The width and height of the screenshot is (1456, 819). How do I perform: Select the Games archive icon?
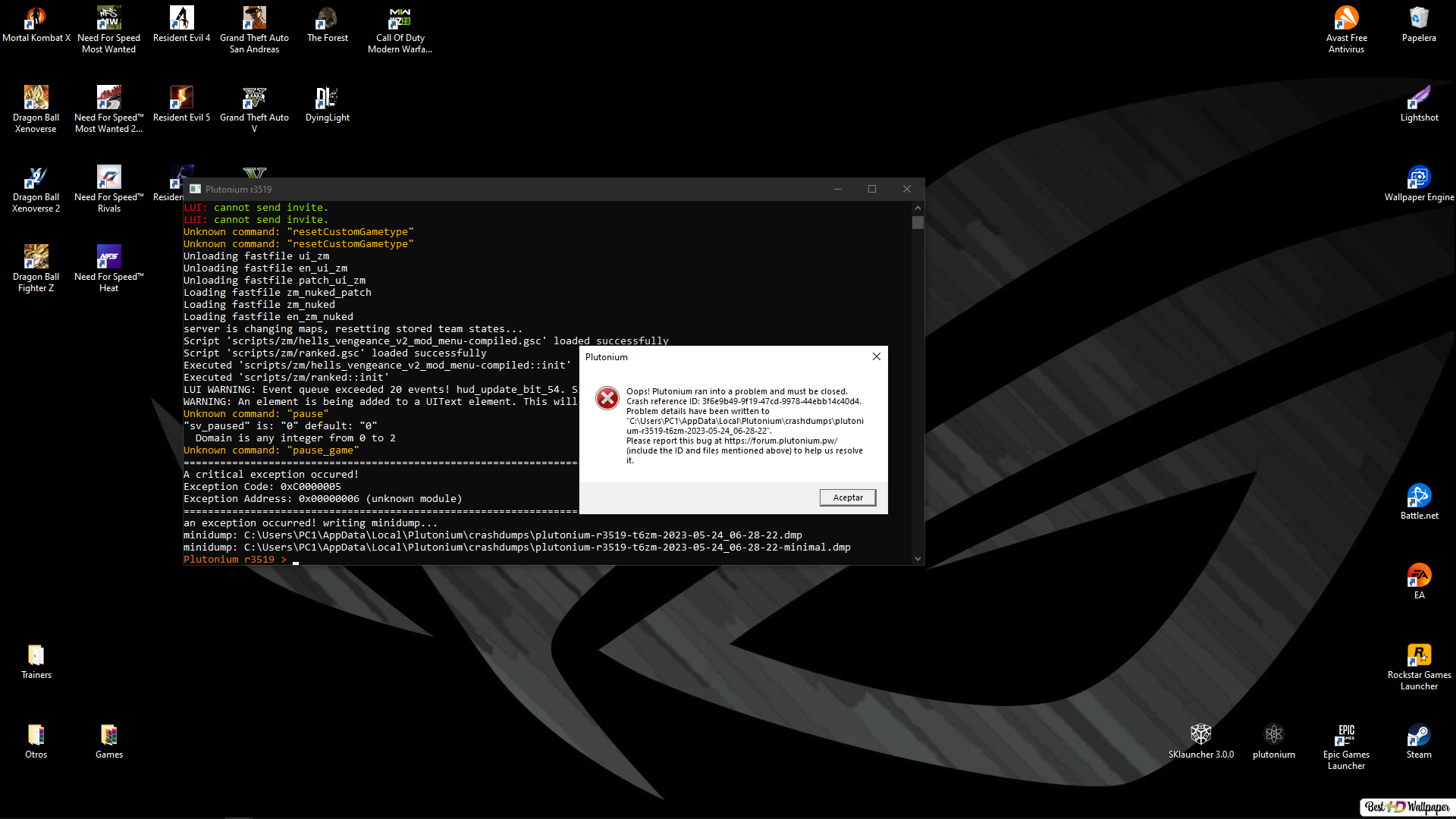[108, 740]
